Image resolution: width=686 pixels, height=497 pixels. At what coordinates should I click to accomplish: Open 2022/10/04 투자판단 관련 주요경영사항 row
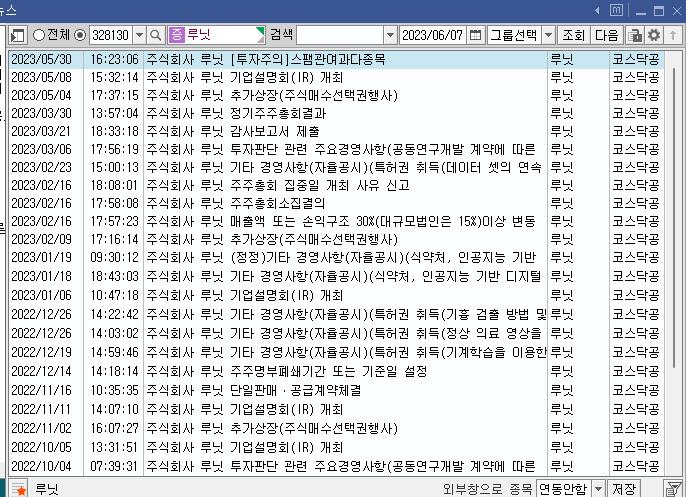tap(336, 466)
